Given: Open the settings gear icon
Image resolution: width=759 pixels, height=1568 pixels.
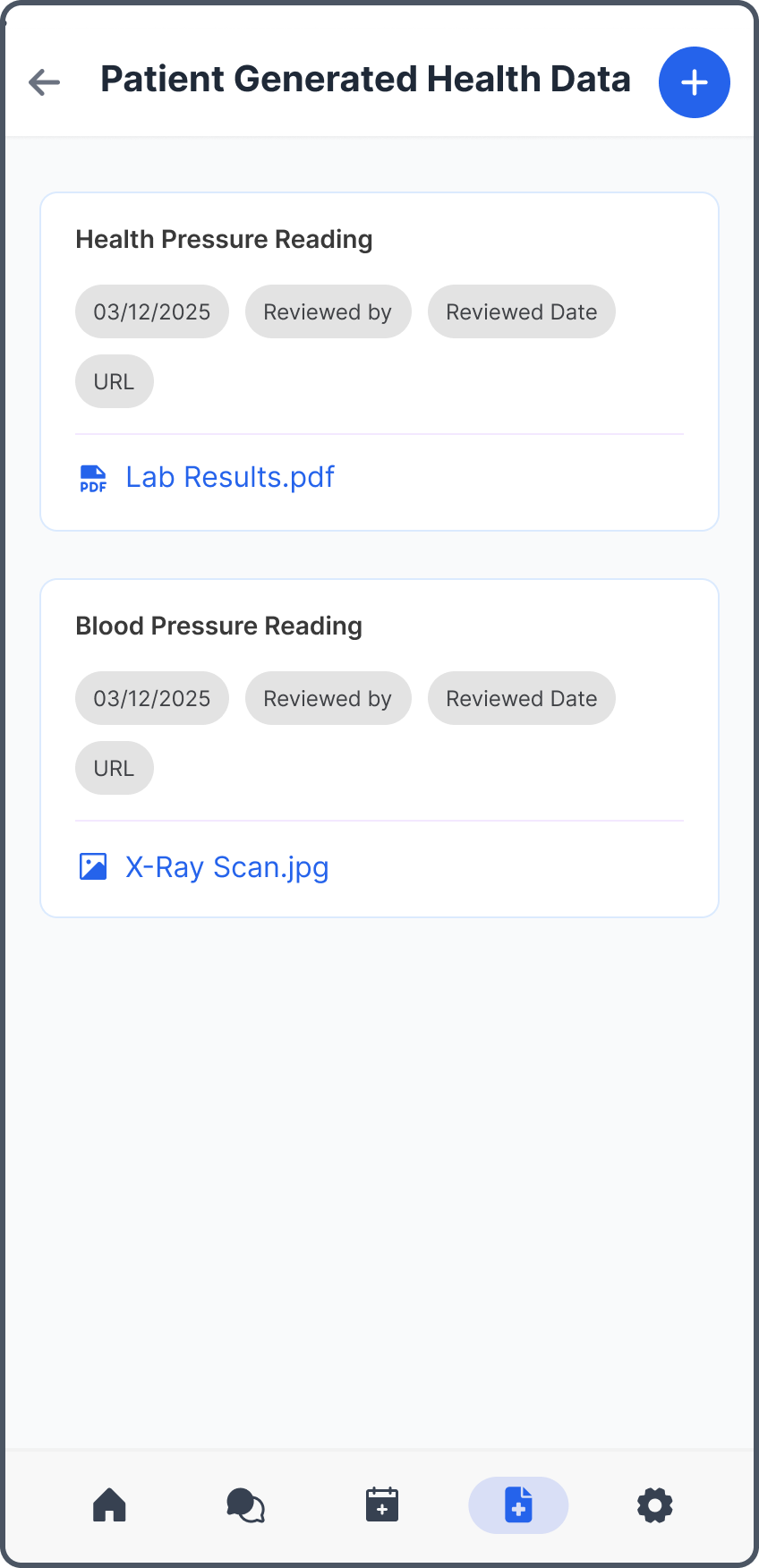Looking at the screenshot, I should tap(654, 1504).
